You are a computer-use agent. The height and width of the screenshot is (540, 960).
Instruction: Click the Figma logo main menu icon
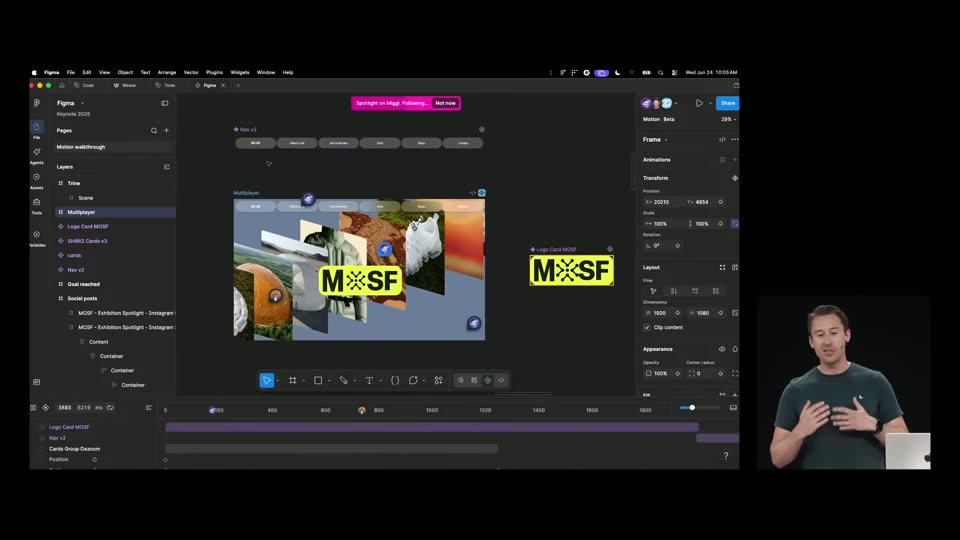pyautogui.click(x=37, y=103)
